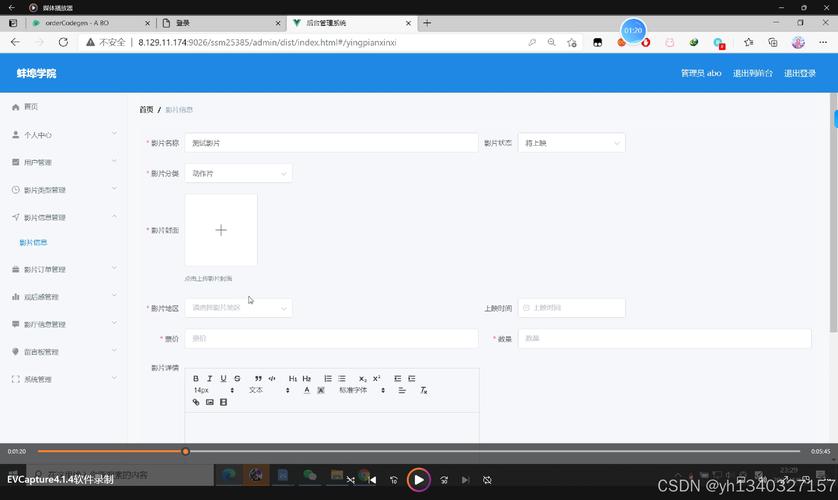Open the 影片状态 status dropdown
838x500 pixels.
tap(571, 143)
